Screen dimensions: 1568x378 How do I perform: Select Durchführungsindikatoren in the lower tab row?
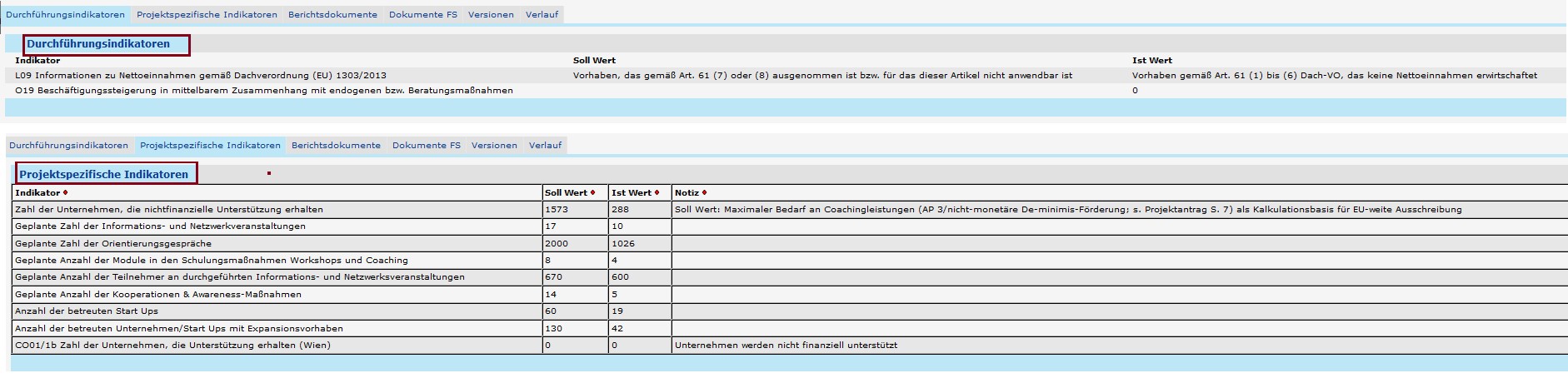[69, 145]
